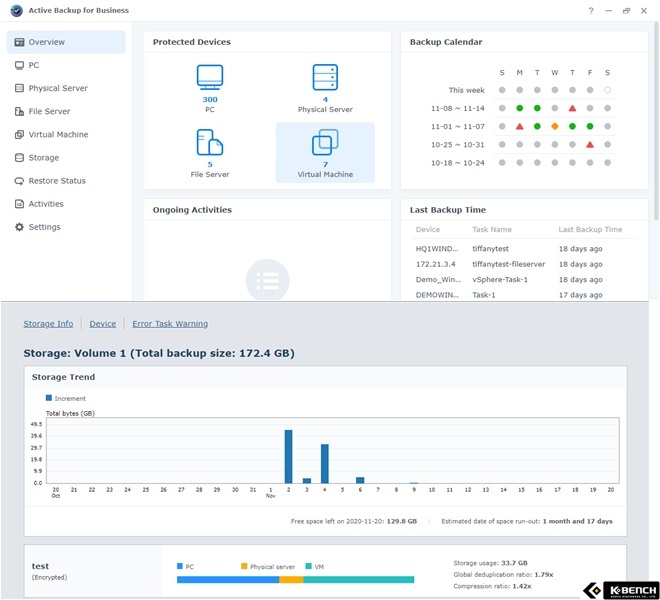Open the Device link
660x600 pixels.
coord(103,324)
